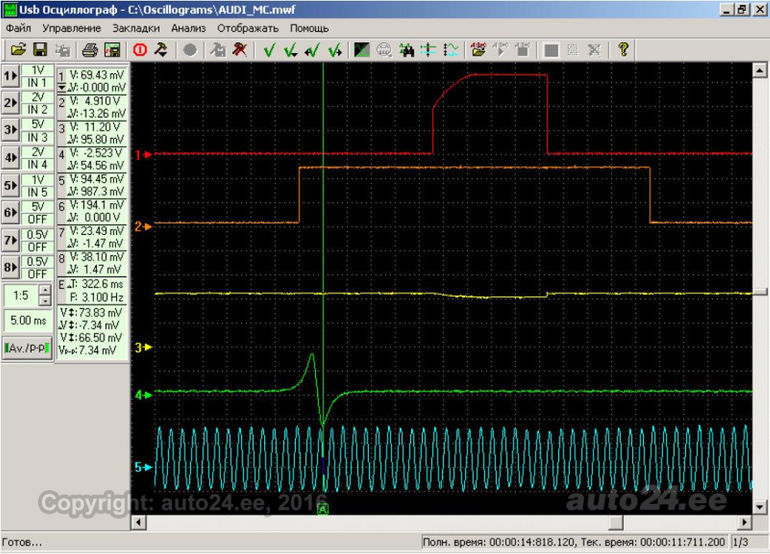
Task: Open the IN 5 input selector
Action: coord(37,192)
